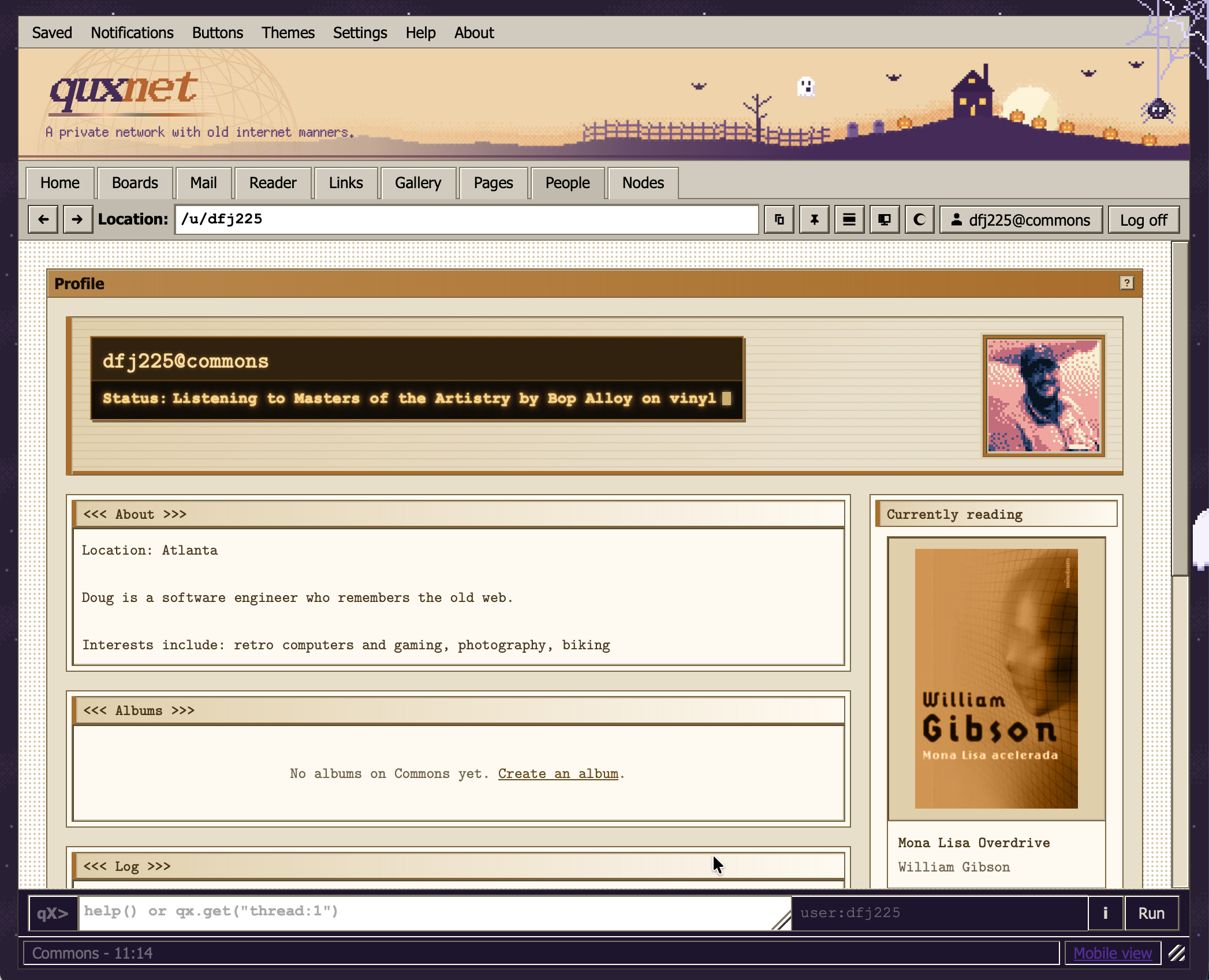Open the Mobile view link

(x=1113, y=953)
